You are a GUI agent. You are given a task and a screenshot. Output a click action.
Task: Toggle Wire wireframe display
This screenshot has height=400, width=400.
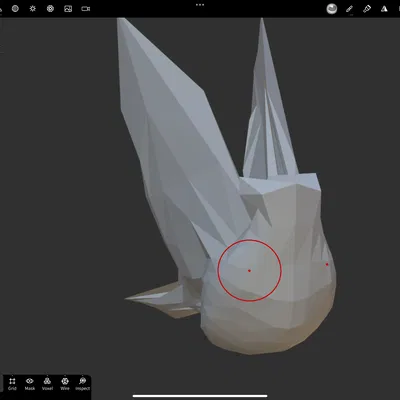pyautogui.click(x=65, y=384)
